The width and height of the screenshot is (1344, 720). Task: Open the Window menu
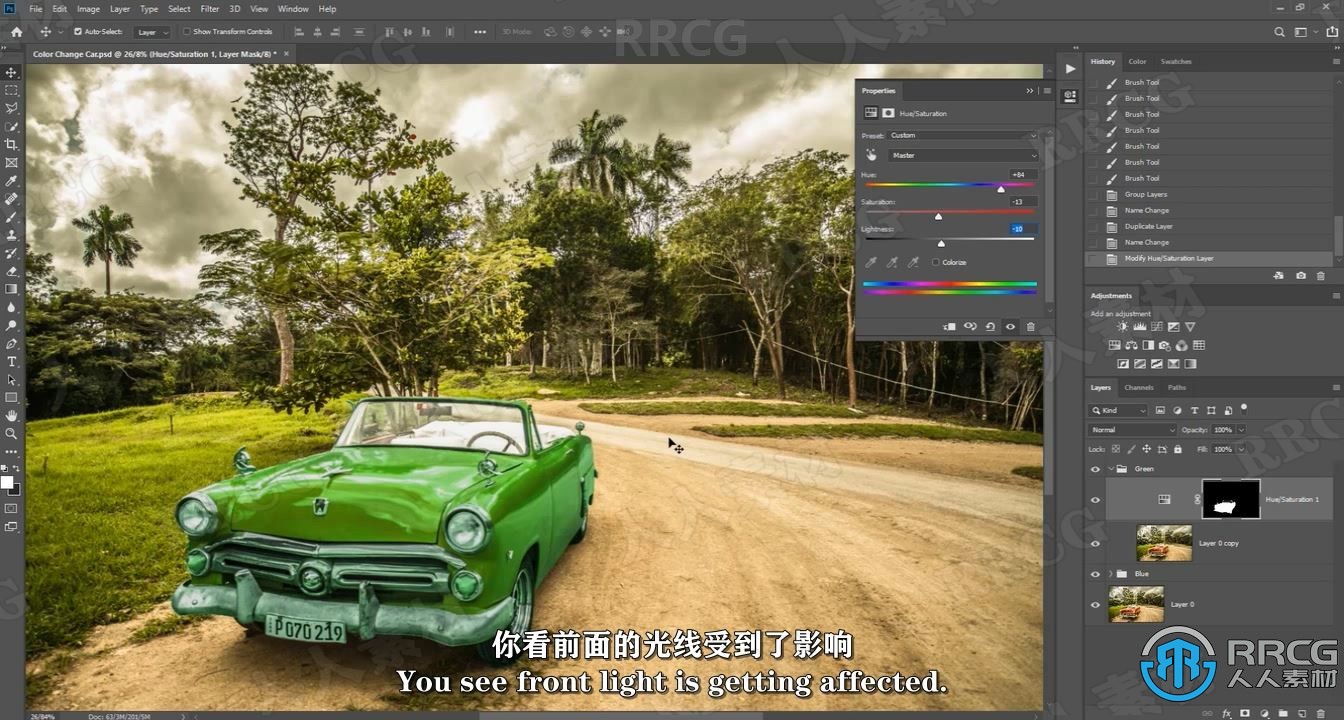tap(293, 9)
